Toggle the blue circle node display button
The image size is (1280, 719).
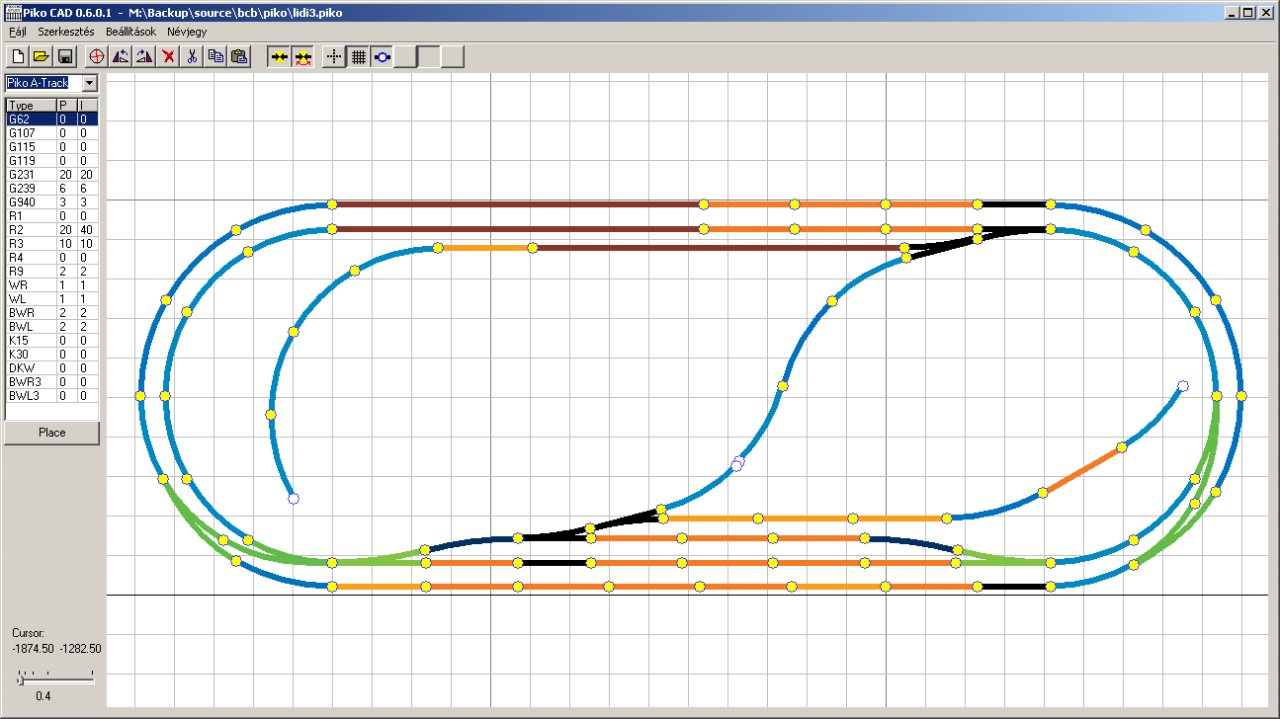click(x=382, y=57)
